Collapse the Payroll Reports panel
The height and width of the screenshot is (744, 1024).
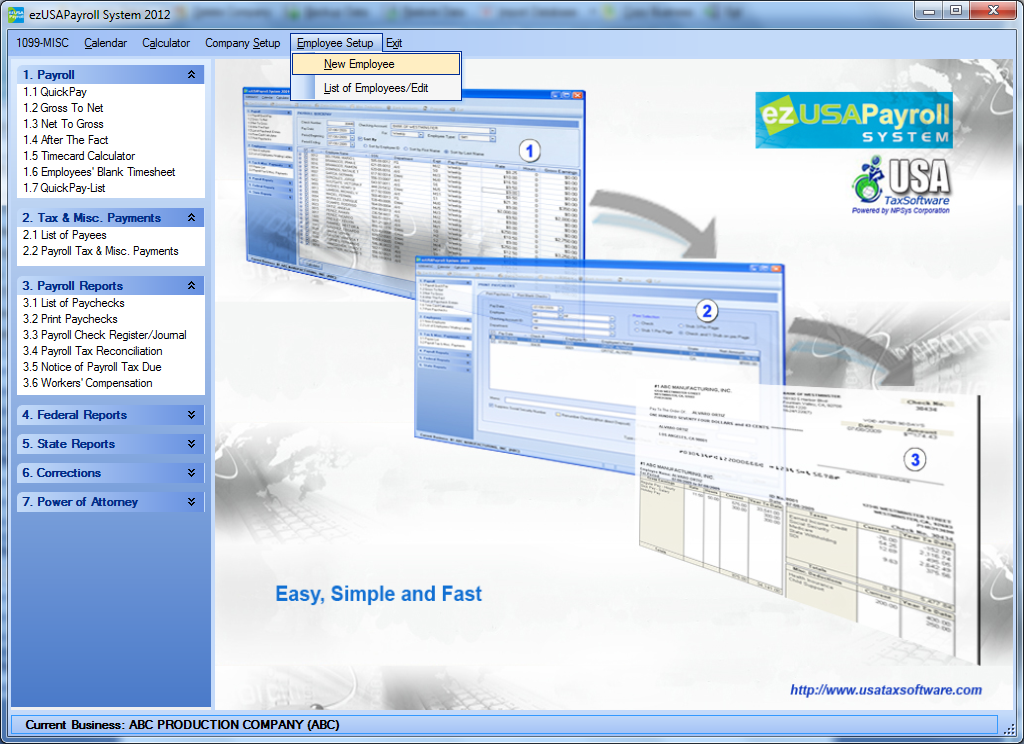pos(191,286)
